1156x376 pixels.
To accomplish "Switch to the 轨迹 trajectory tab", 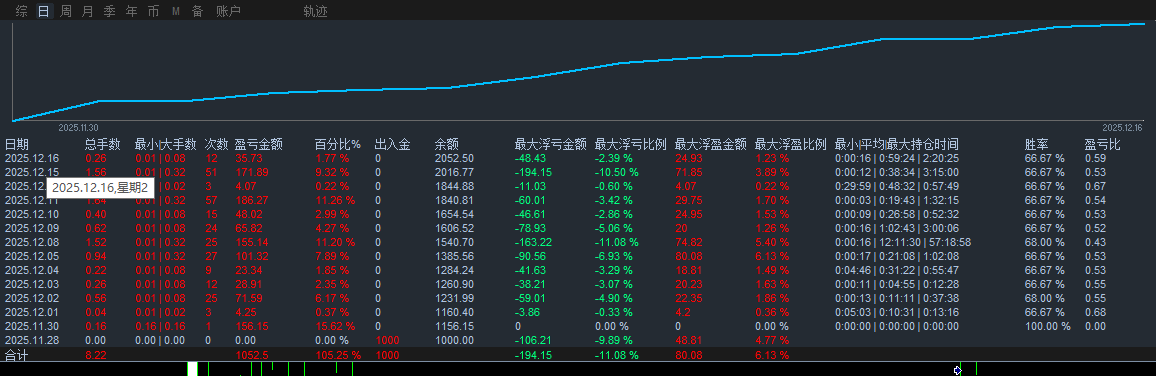I will (316, 11).
